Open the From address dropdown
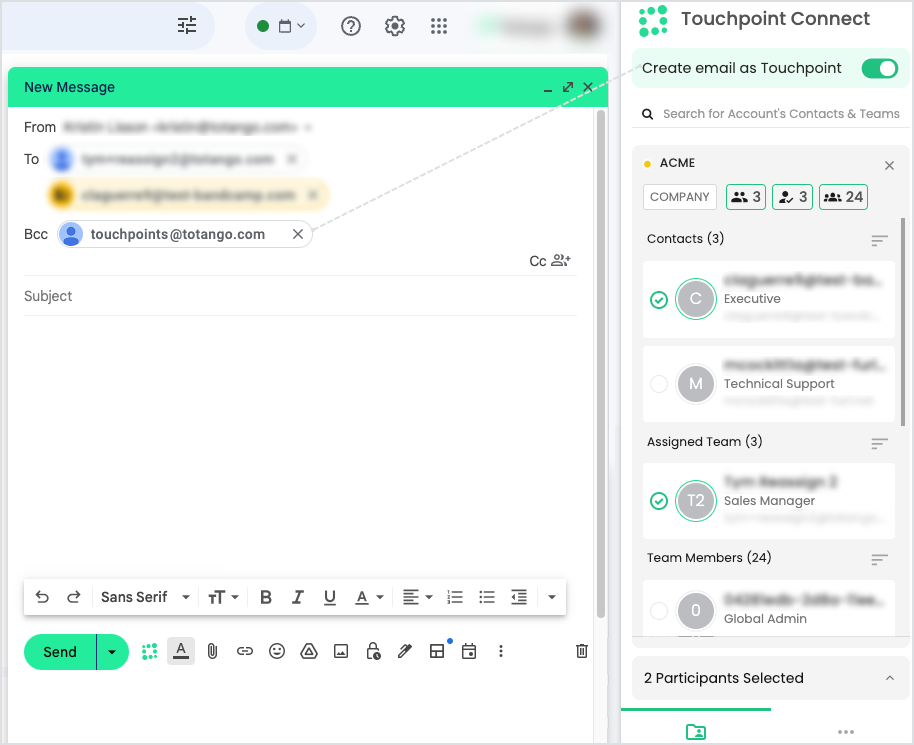The height and width of the screenshot is (745, 914). (308, 127)
